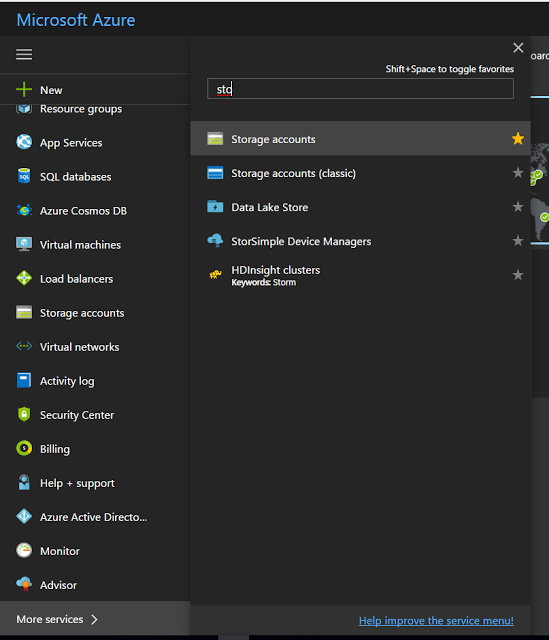The width and height of the screenshot is (549, 640).
Task: Click the Storage accounts (classic) result icon
Action: [215, 173]
